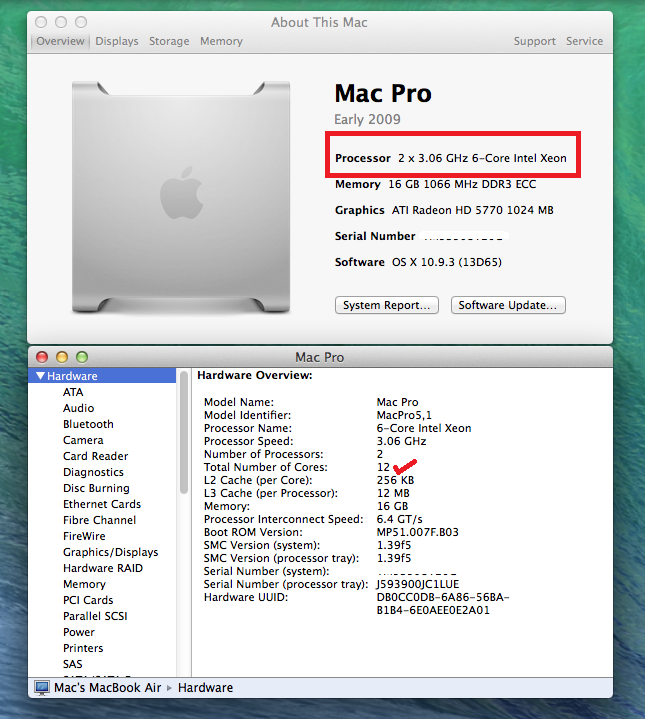The width and height of the screenshot is (645, 719).
Task: Select Memory in the System Report sidebar
Action: point(84,584)
